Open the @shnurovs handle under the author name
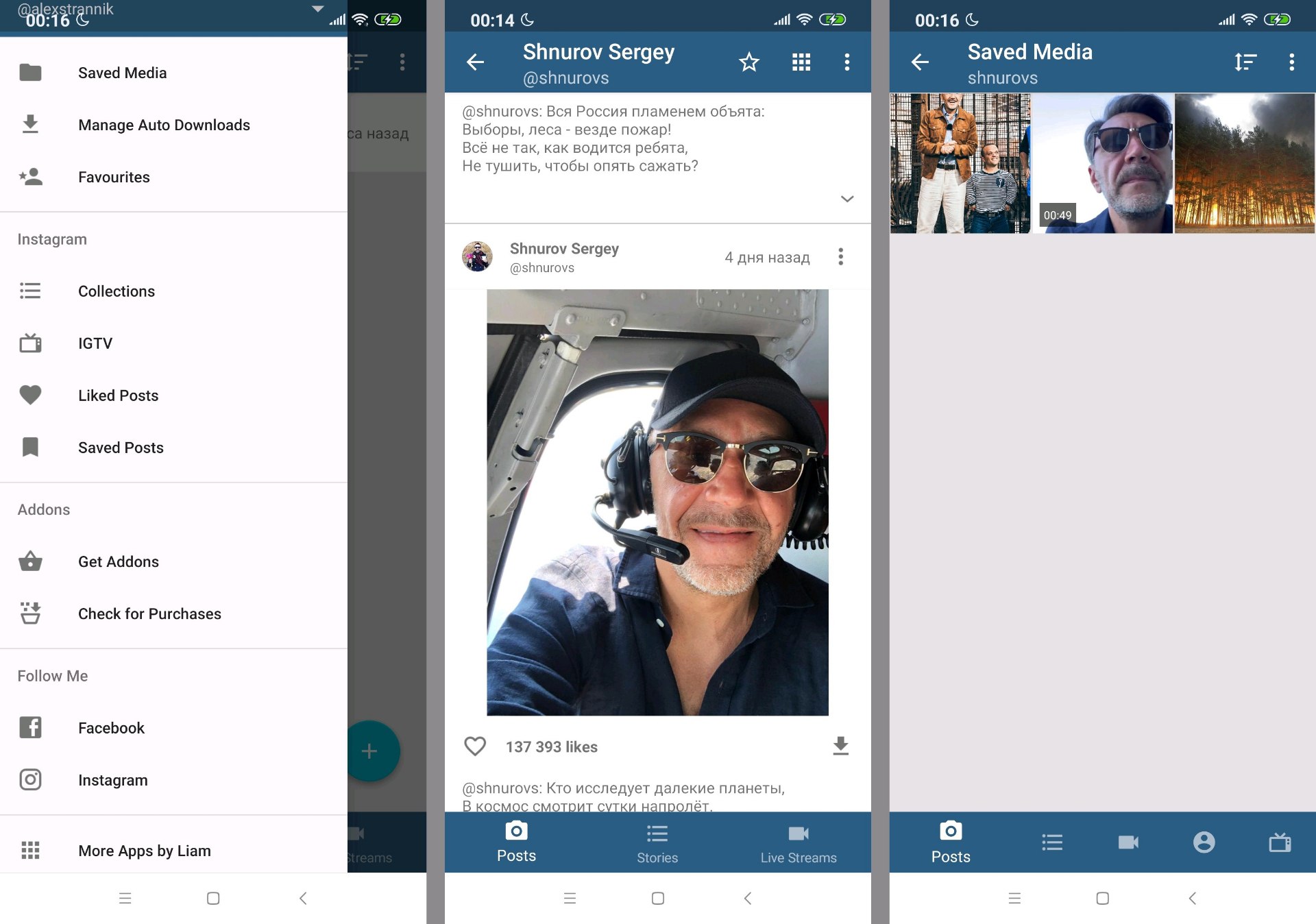Viewport: 1316px width, 924px height. pyautogui.click(x=542, y=268)
